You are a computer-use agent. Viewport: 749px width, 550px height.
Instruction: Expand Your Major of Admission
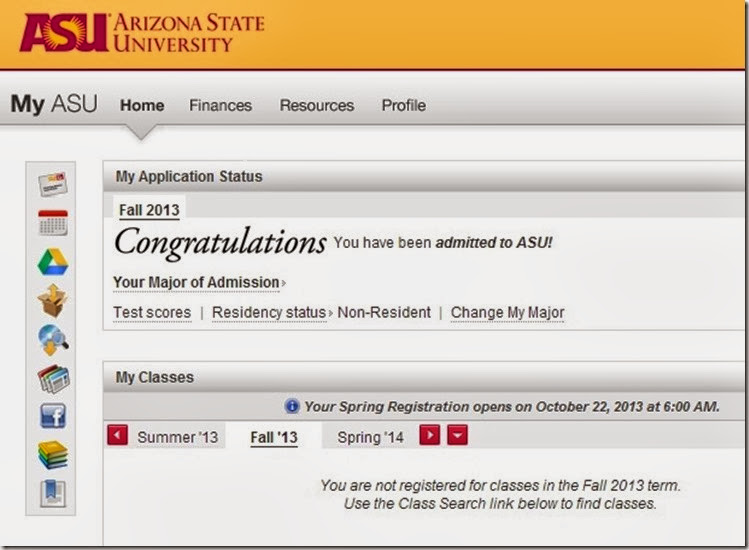pyautogui.click(x=198, y=282)
